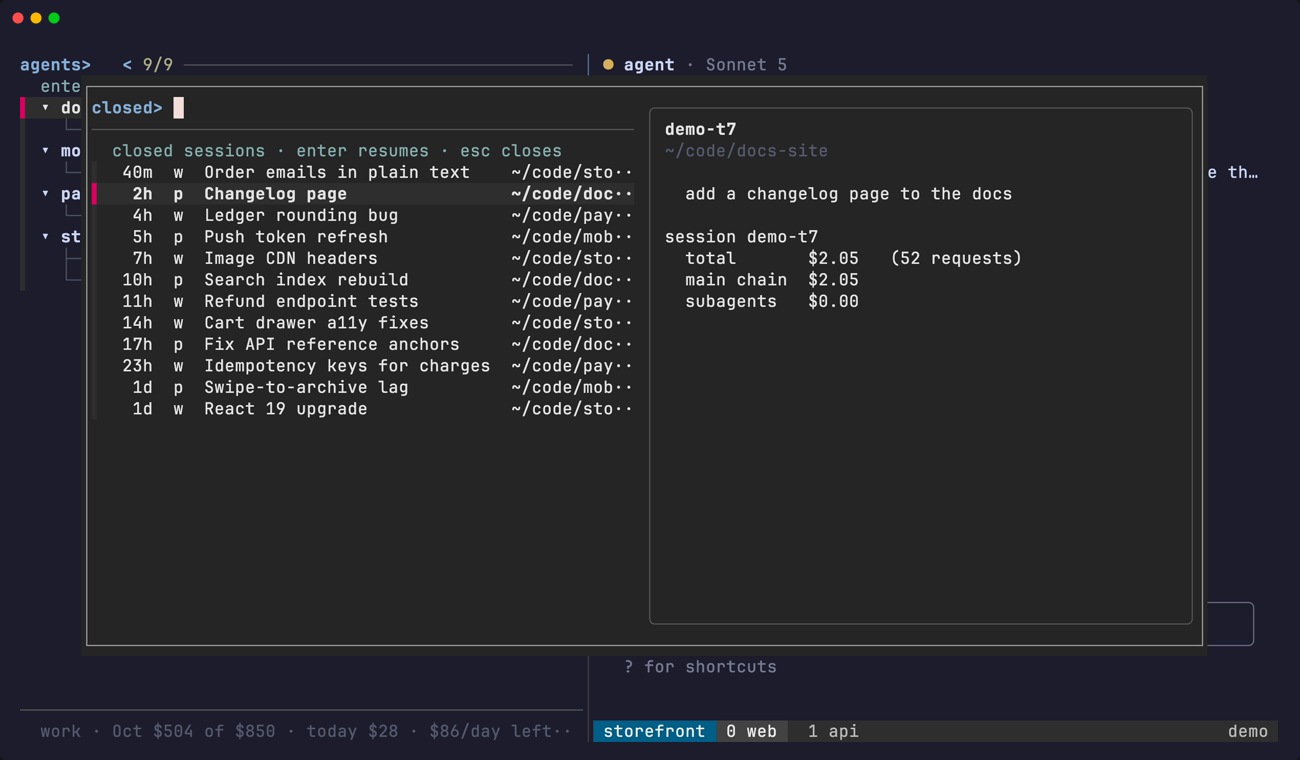Select 'Refund endpoint tests' session
This screenshot has height=760, width=1300.
click(x=362, y=301)
